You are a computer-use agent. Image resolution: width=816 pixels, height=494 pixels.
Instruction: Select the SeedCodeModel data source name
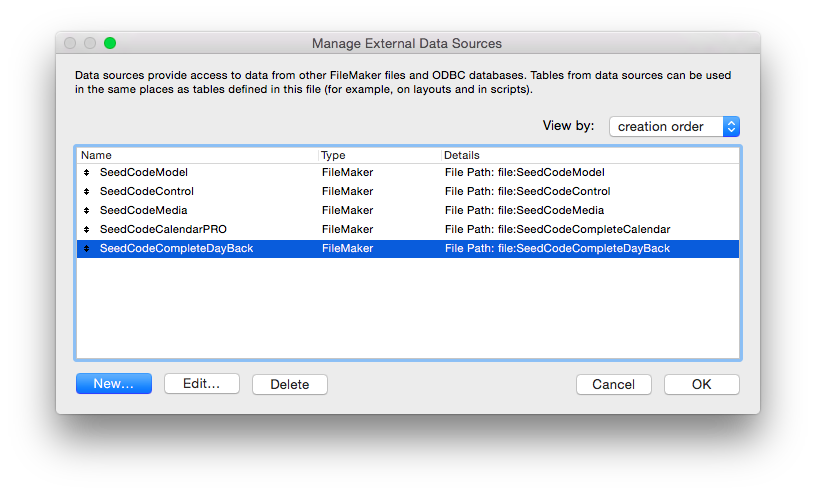(x=144, y=172)
